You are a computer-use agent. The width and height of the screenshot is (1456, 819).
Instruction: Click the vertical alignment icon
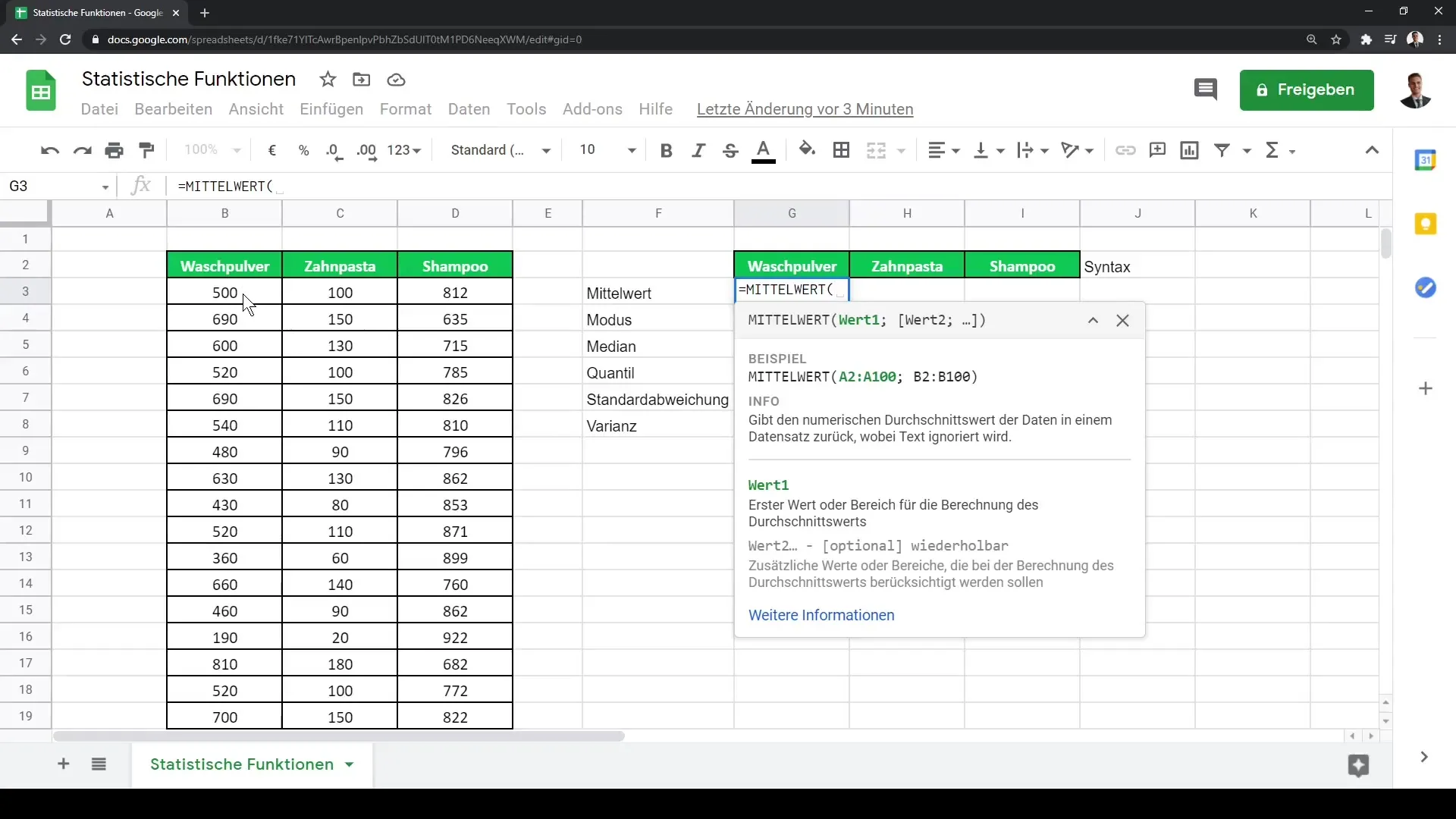(x=986, y=149)
